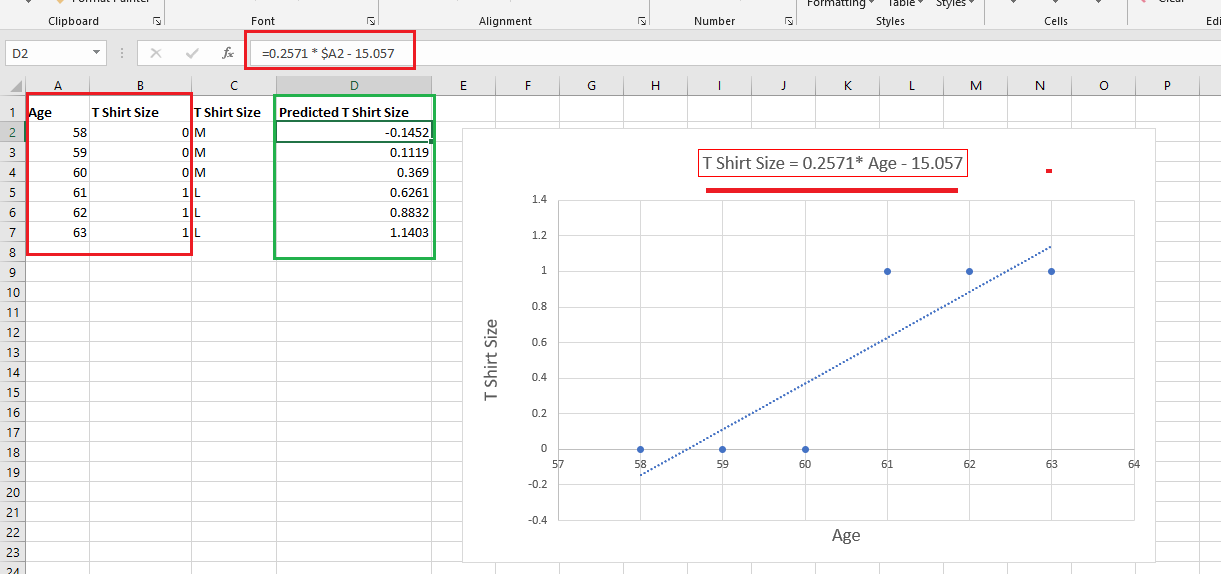
Task: Select the predicted value 0.369
Action: click(354, 172)
